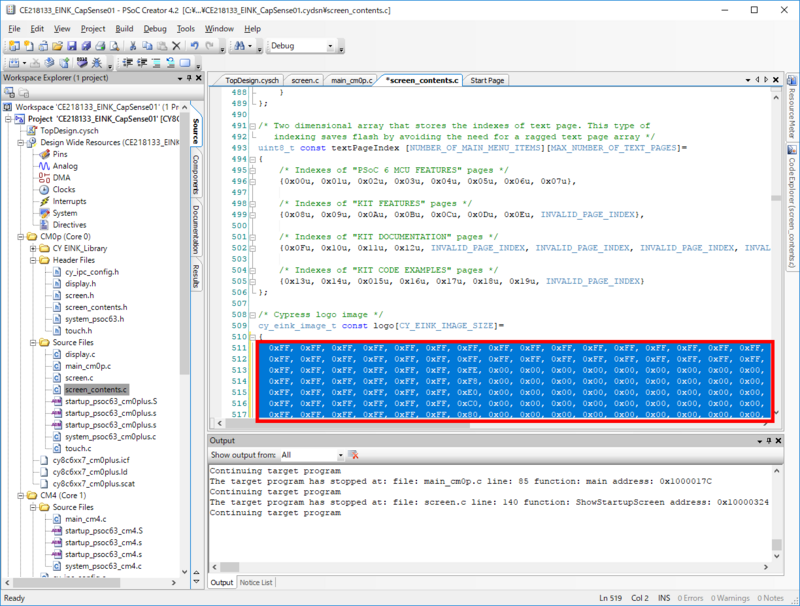Open the Analog resource item

point(65,166)
